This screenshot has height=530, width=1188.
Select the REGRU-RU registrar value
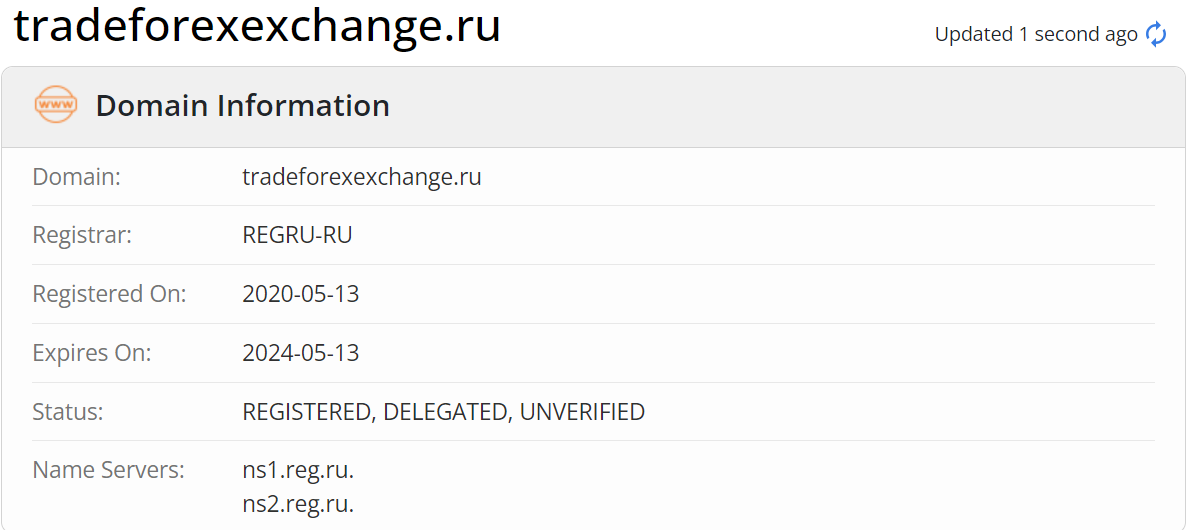297,235
